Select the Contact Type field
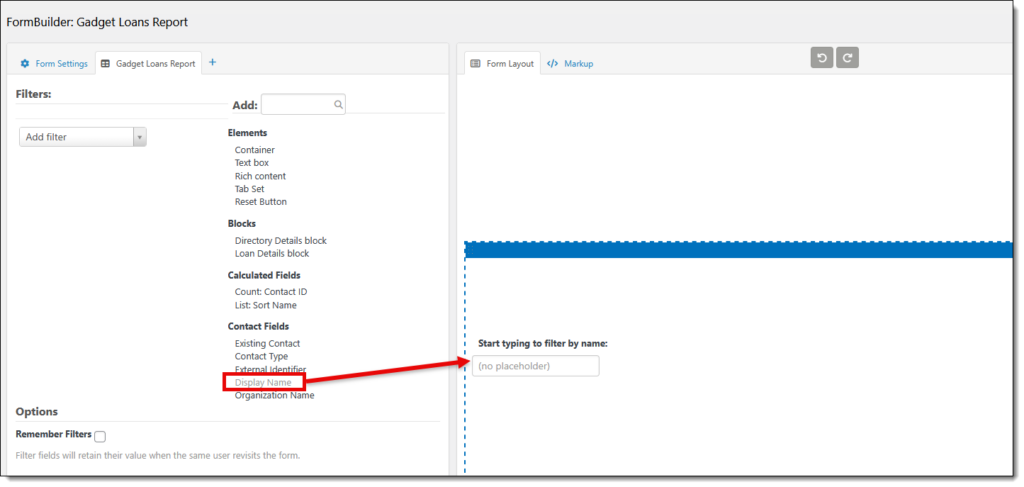1024x487 pixels. coord(261,356)
